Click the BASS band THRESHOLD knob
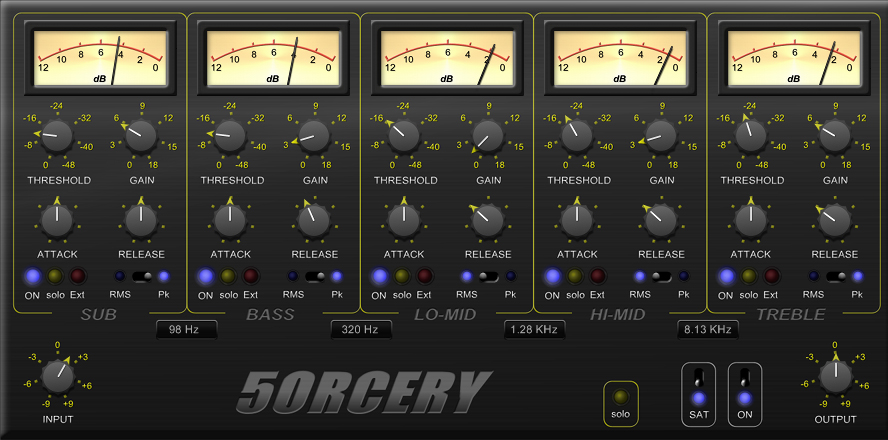The width and height of the screenshot is (888, 440). [230, 136]
